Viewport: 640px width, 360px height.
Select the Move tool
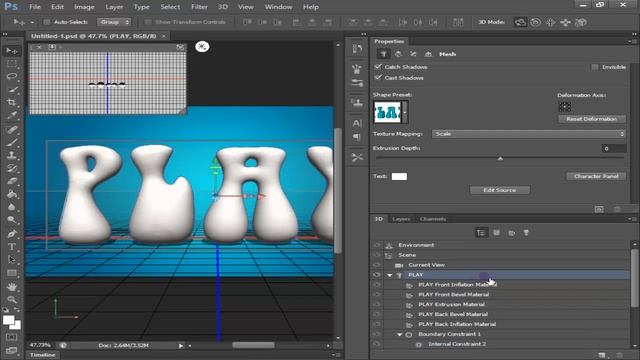click(x=12, y=51)
